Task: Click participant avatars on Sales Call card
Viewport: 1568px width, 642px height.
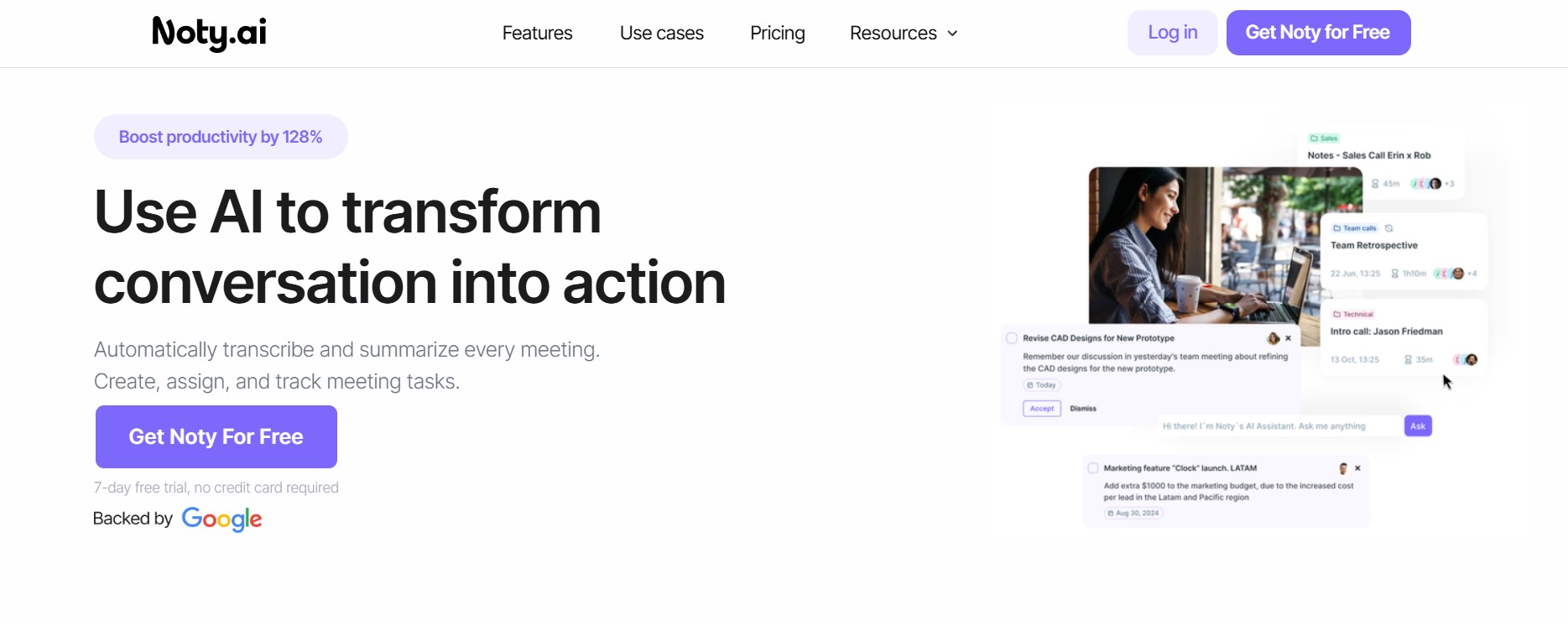Action: pos(1426,184)
